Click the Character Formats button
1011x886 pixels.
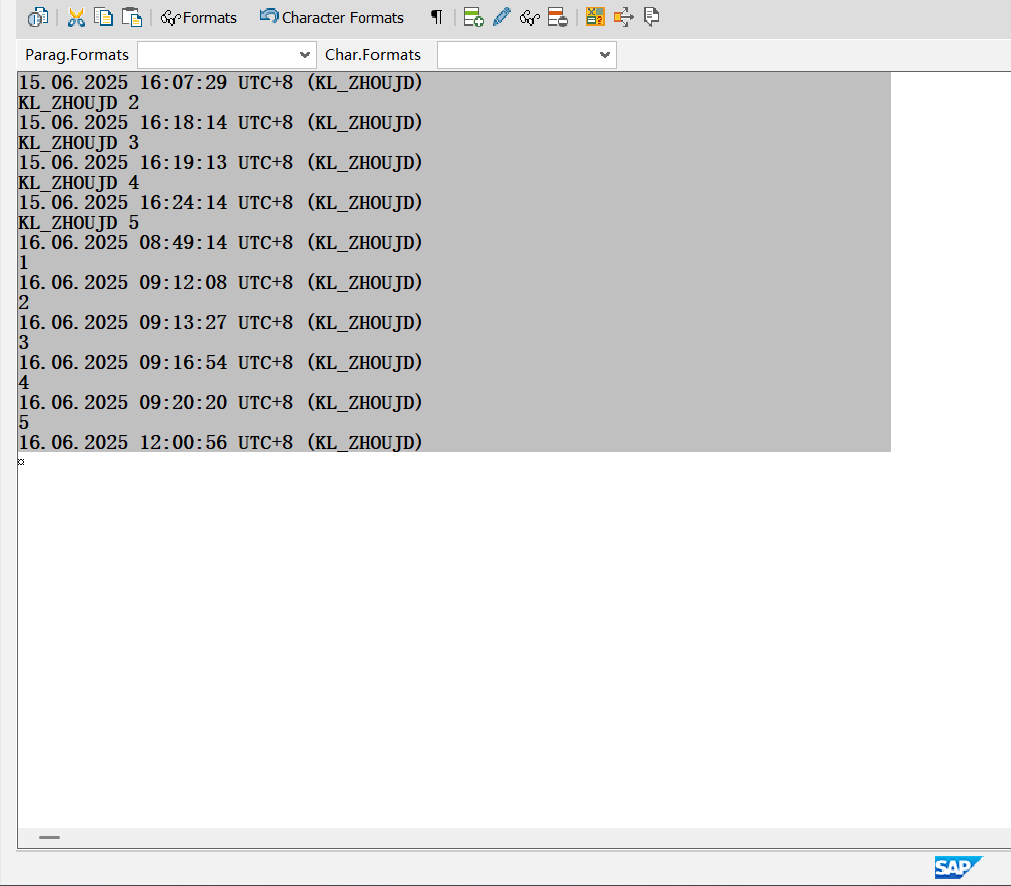[331, 17]
